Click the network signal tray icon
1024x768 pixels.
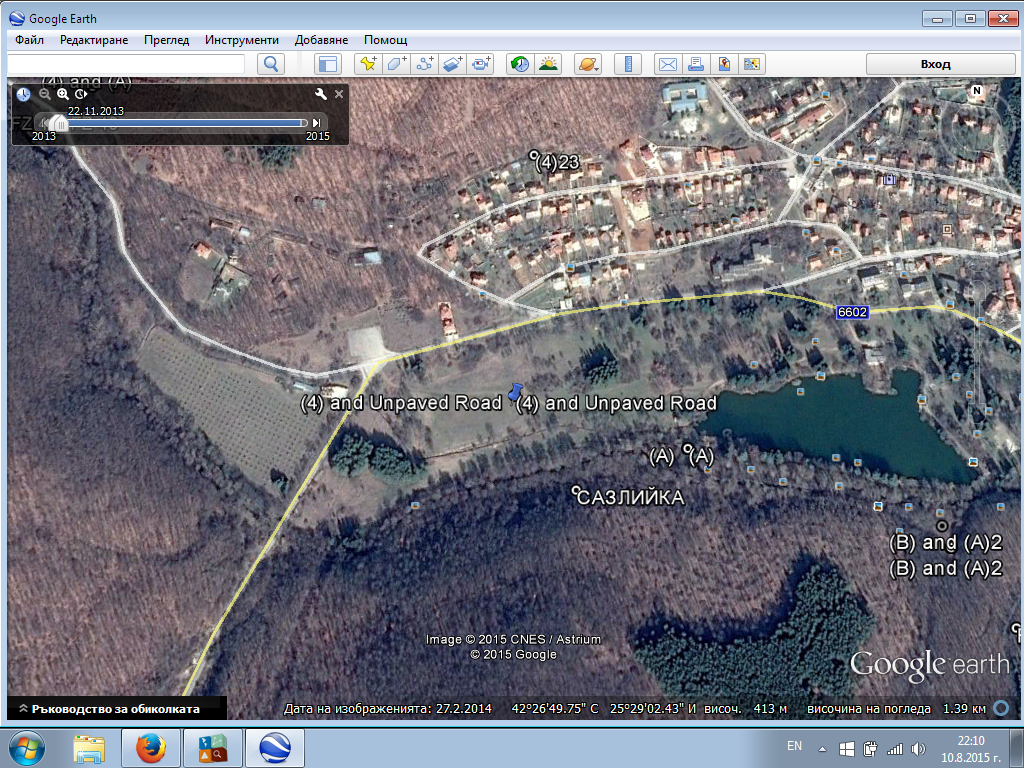(894, 749)
